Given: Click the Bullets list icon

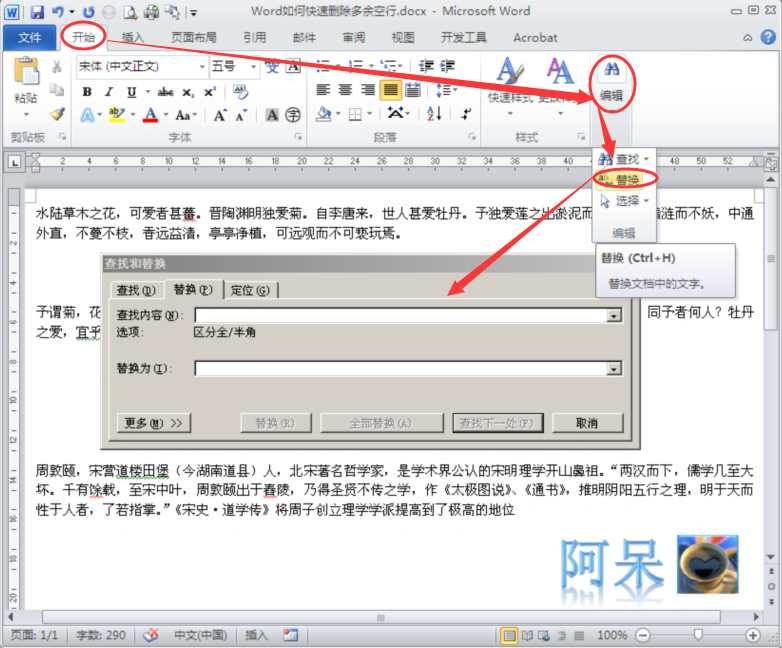Looking at the screenshot, I should point(323,66).
